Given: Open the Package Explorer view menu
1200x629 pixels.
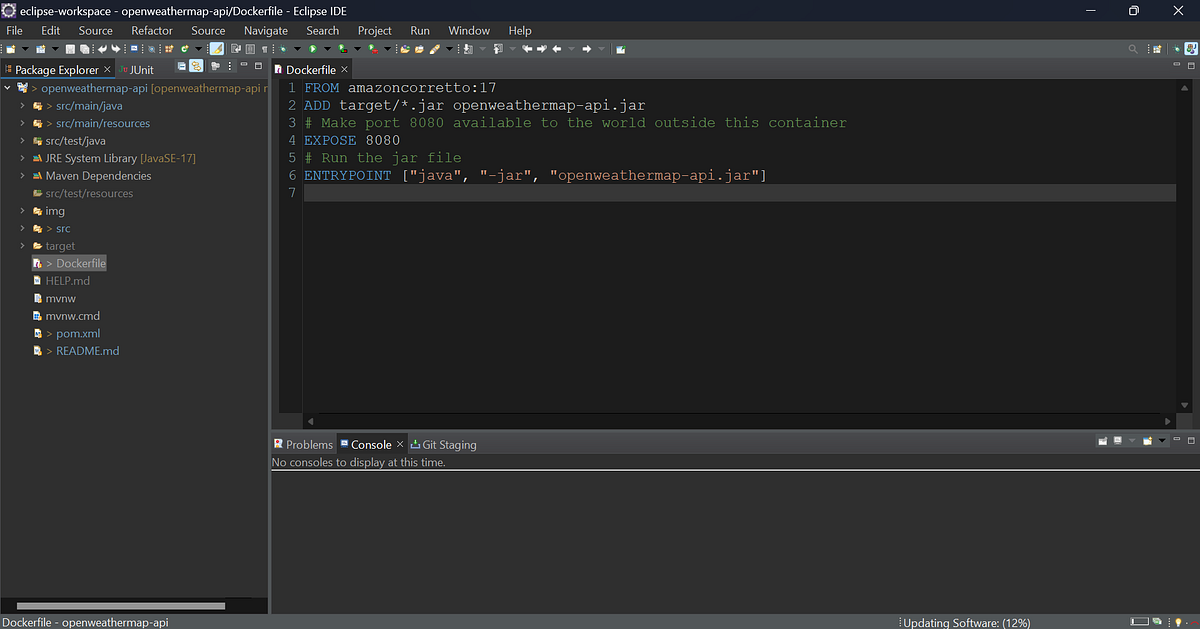Looking at the screenshot, I should [230, 65].
